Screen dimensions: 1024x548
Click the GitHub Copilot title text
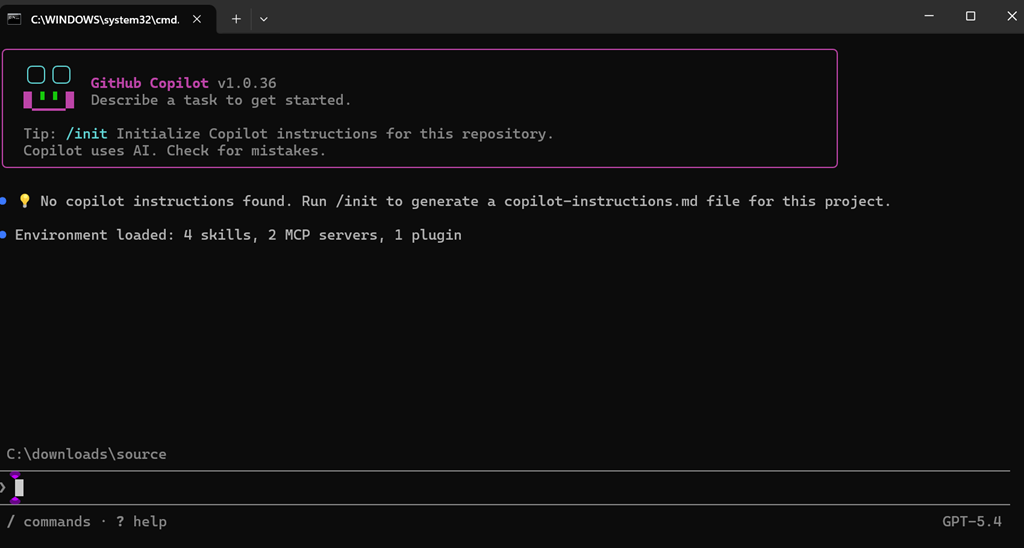150,83
